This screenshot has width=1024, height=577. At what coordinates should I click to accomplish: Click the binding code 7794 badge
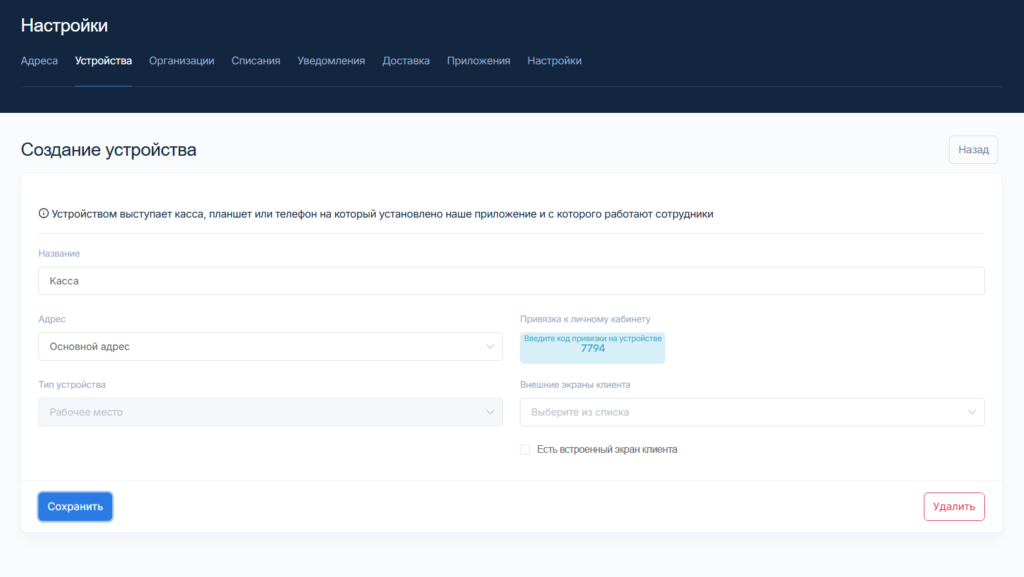(x=592, y=347)
